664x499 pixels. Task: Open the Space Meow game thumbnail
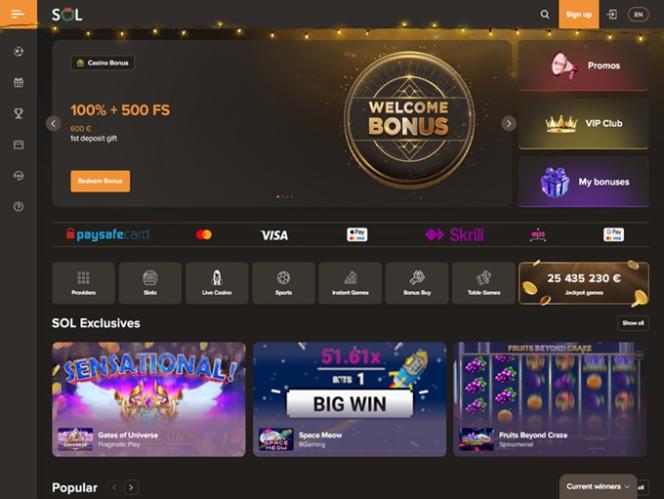click(349, 399)
